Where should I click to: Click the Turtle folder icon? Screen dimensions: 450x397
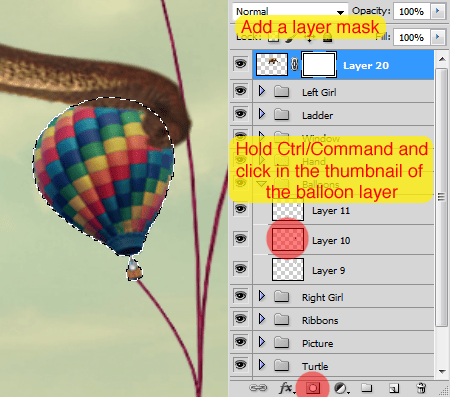pyautogui.click(x=281, y=365)
